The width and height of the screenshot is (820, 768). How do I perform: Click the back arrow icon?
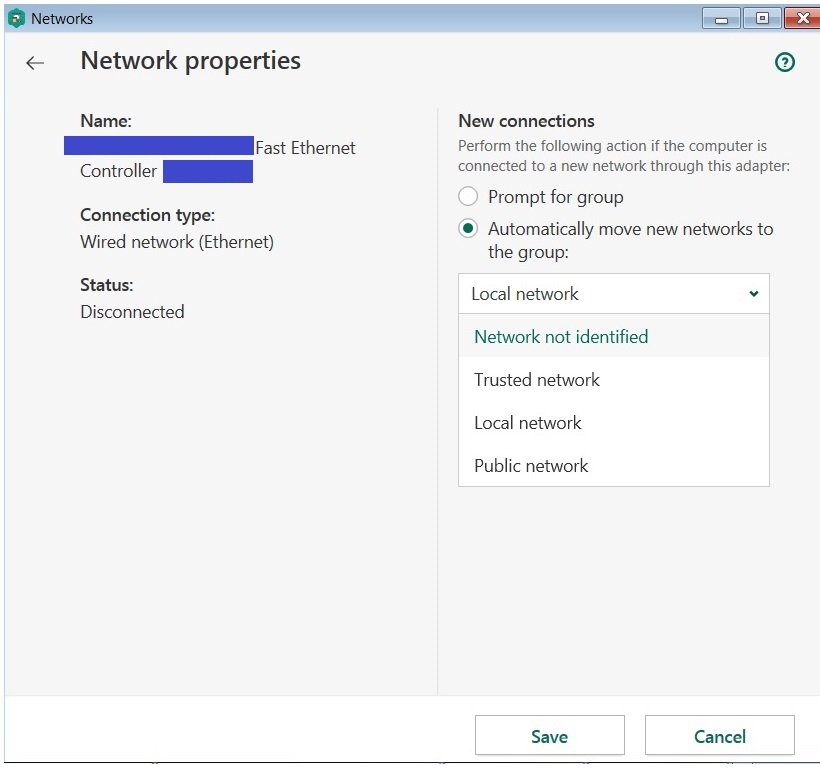pos(35,63)
